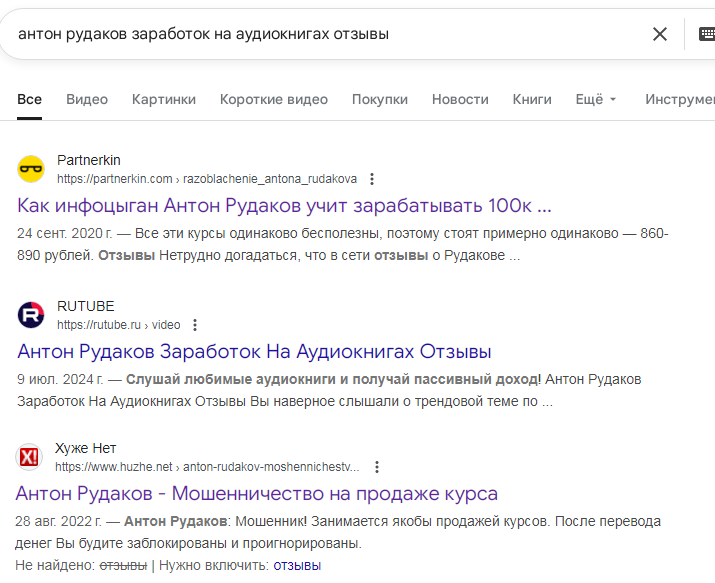The height and width of the screenshot is (583, 715).
Task: Open the on-screen keyboard input tool
Action: point(706,34)
